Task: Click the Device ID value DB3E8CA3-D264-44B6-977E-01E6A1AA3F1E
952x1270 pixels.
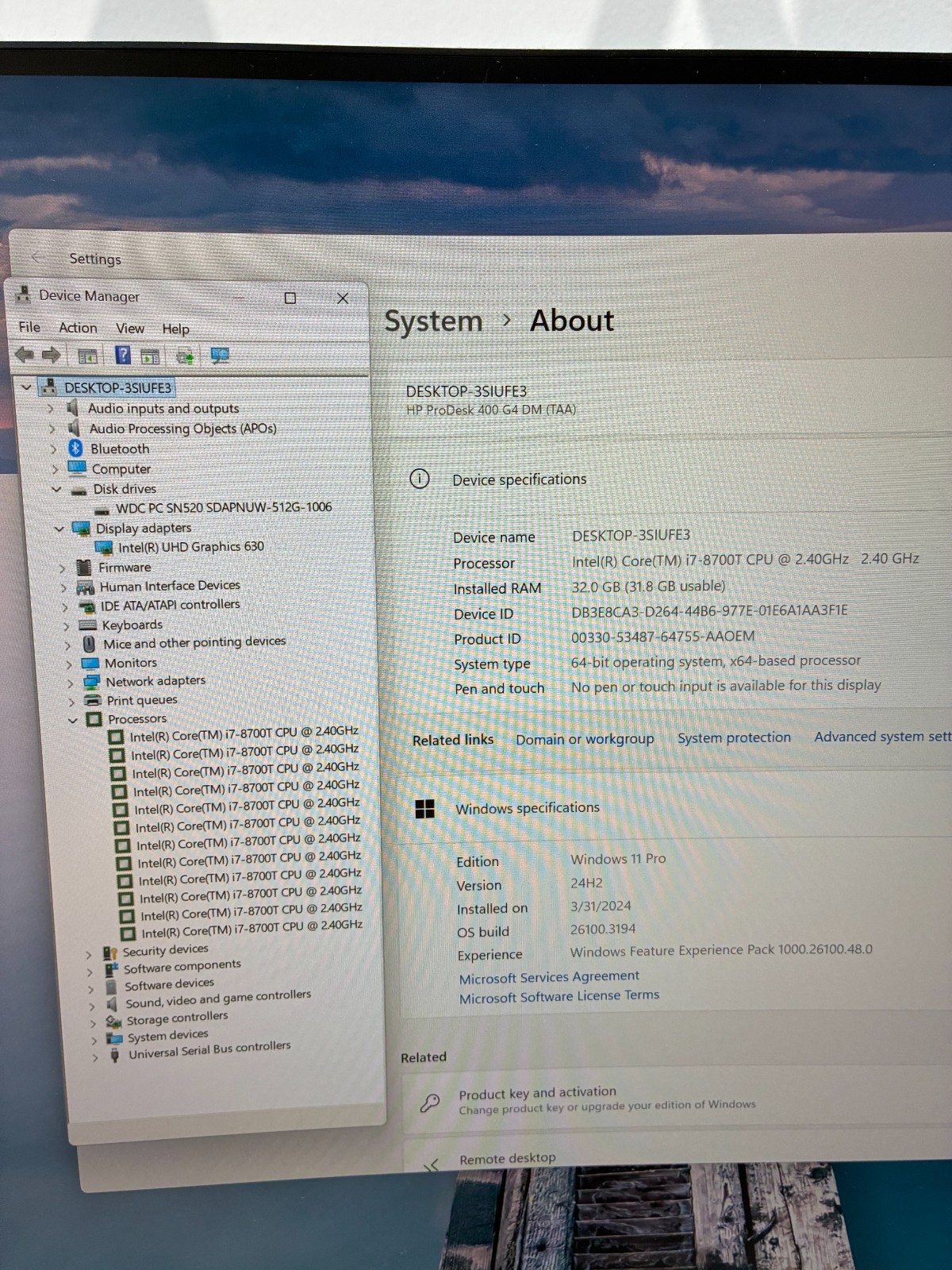Action: (709, 610)
